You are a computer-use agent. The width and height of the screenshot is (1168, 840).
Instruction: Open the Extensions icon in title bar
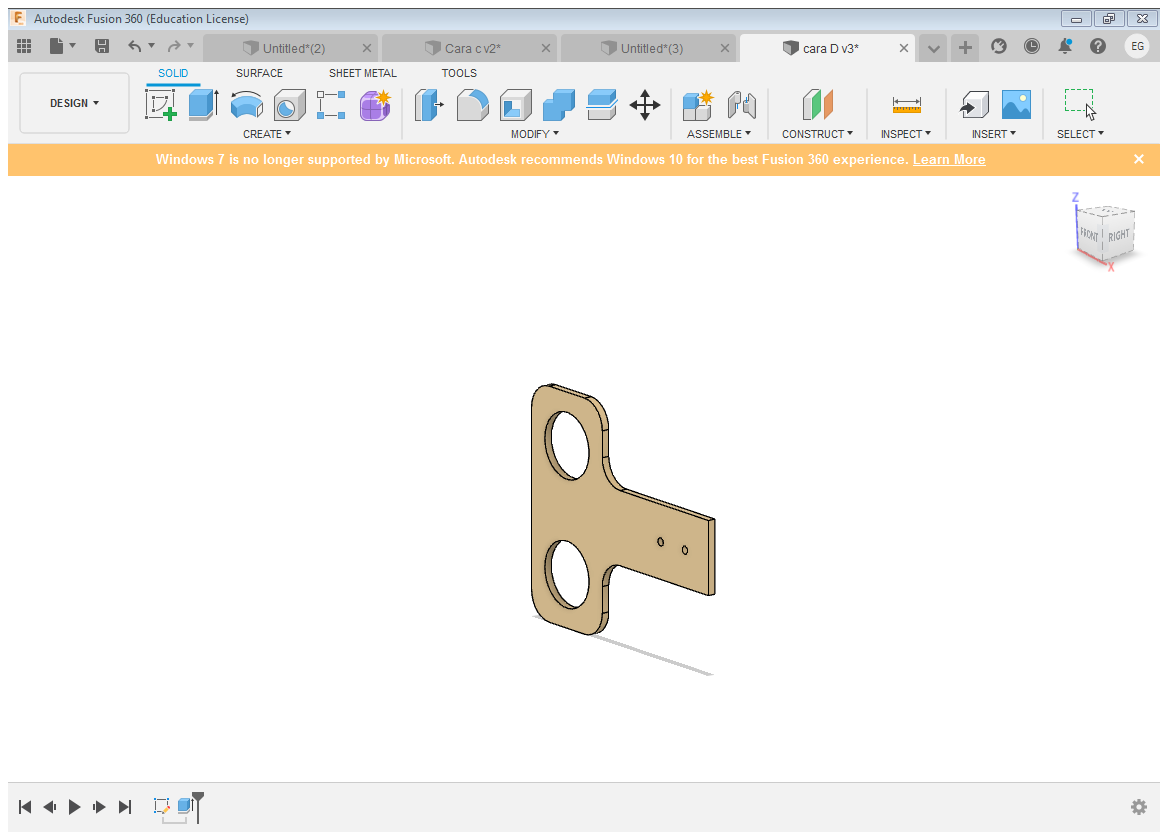999,46
